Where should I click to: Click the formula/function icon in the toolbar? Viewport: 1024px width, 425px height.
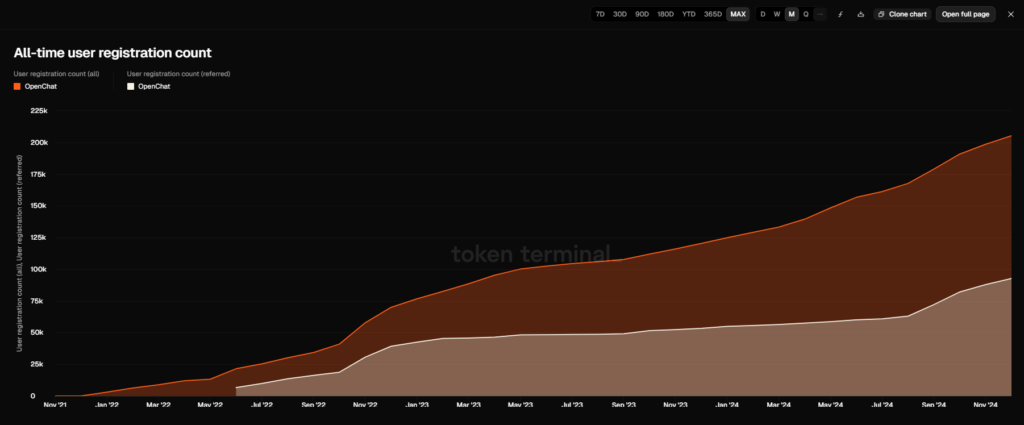click(x=840, y=14)
